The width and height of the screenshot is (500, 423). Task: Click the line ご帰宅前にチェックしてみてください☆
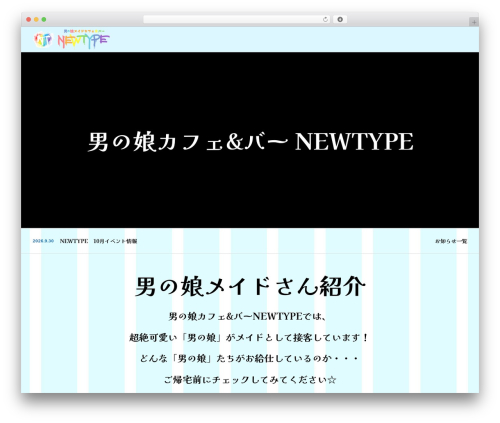[250, 380]
